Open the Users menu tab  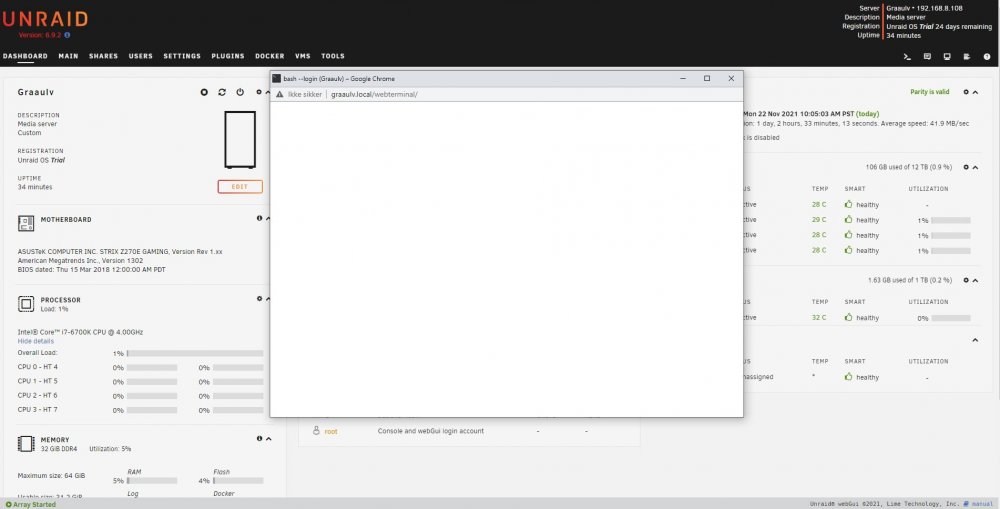pos(140,56)
